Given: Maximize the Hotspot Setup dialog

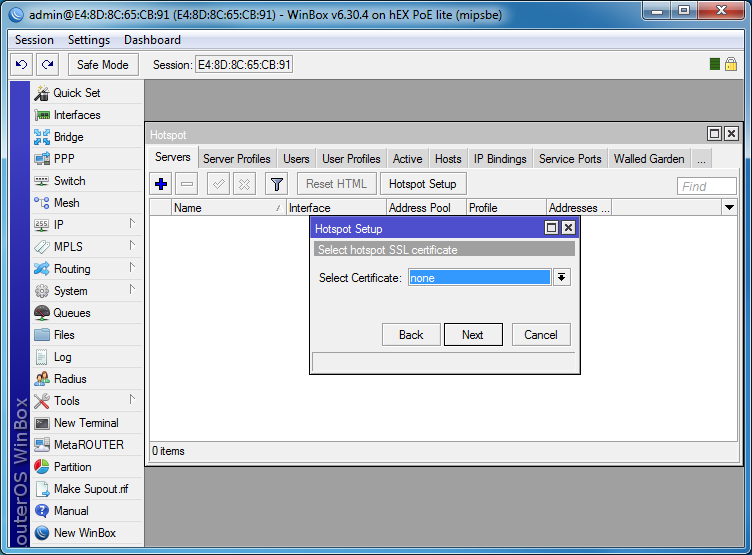Looking at the screenshot, I should point(552,228).
